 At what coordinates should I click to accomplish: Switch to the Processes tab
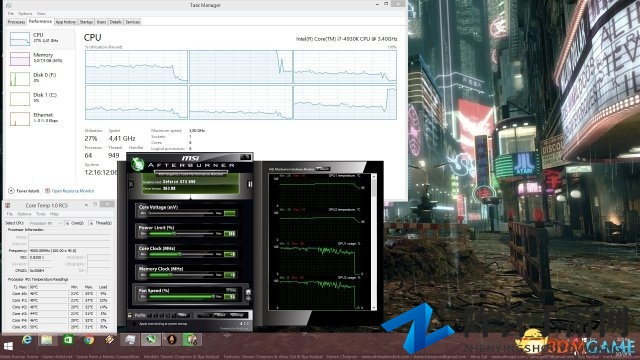pyautogui.click(x=16, y=22)
